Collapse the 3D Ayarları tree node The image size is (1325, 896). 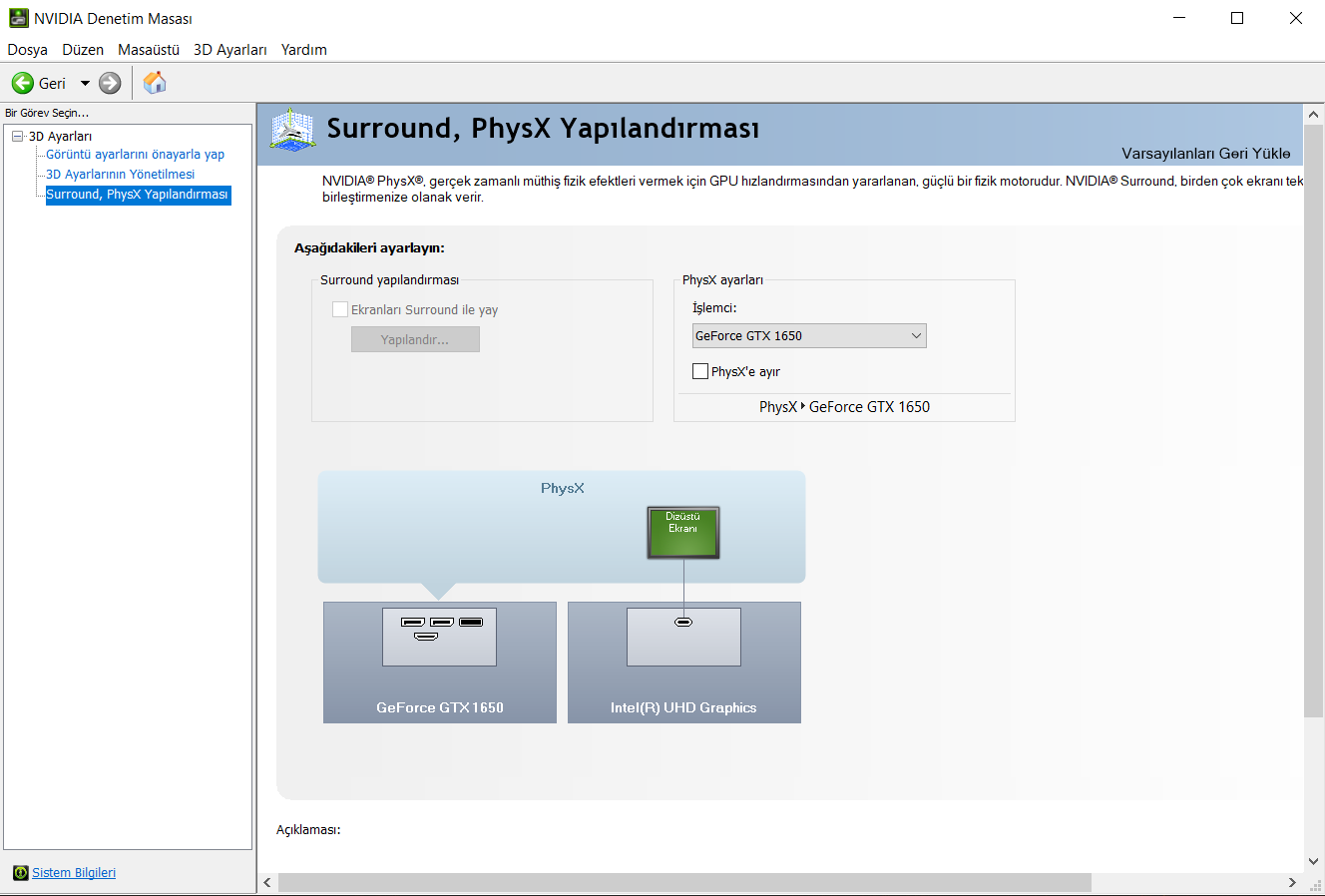pyautogui.click(x=18, y=136)
